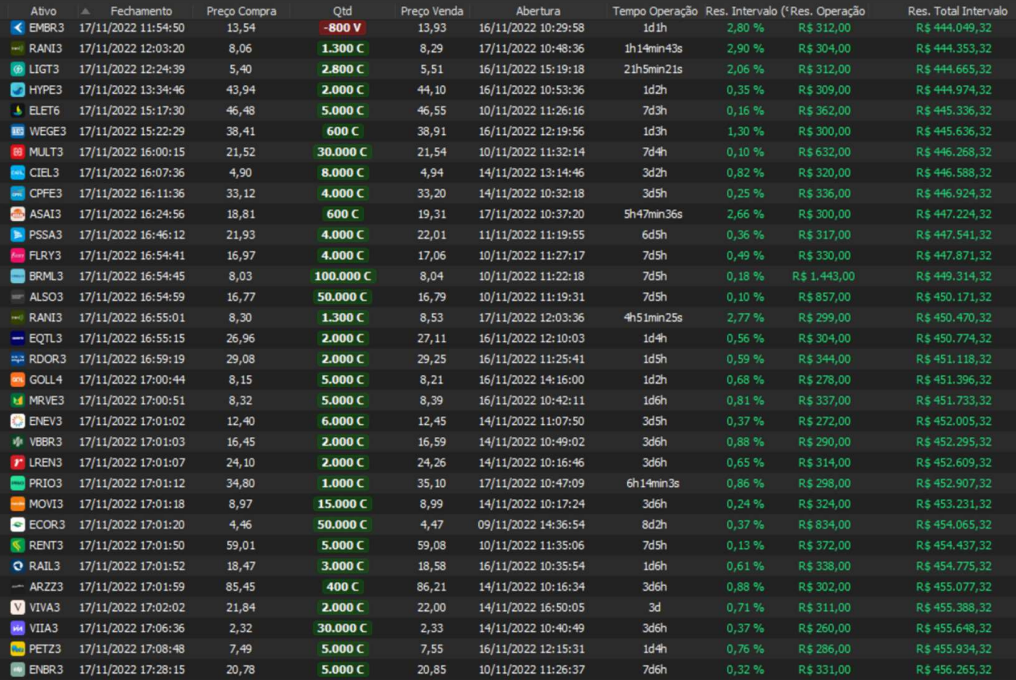Click the GOLL4 orange logo icon

click(x=17, y=380)
